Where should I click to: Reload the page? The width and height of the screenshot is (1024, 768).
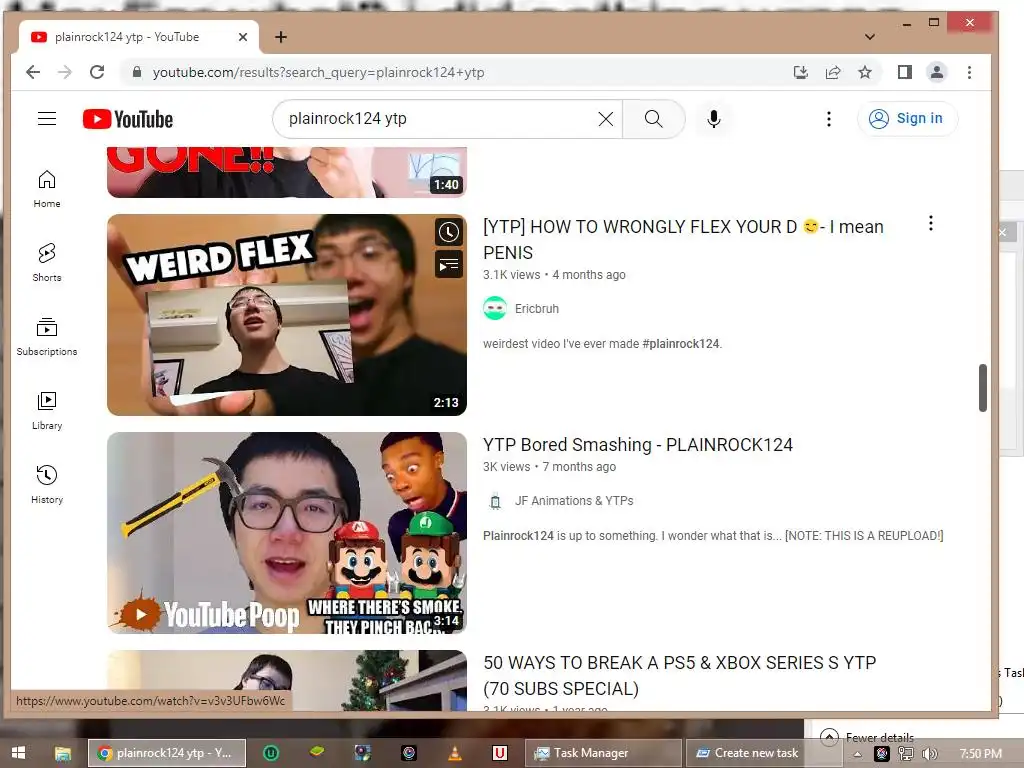point(97,72)
